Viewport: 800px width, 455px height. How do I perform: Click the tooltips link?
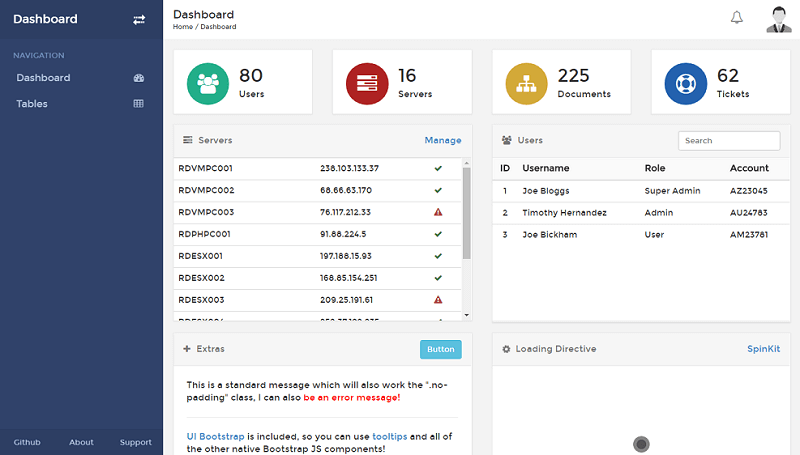(x=390, y=437)
